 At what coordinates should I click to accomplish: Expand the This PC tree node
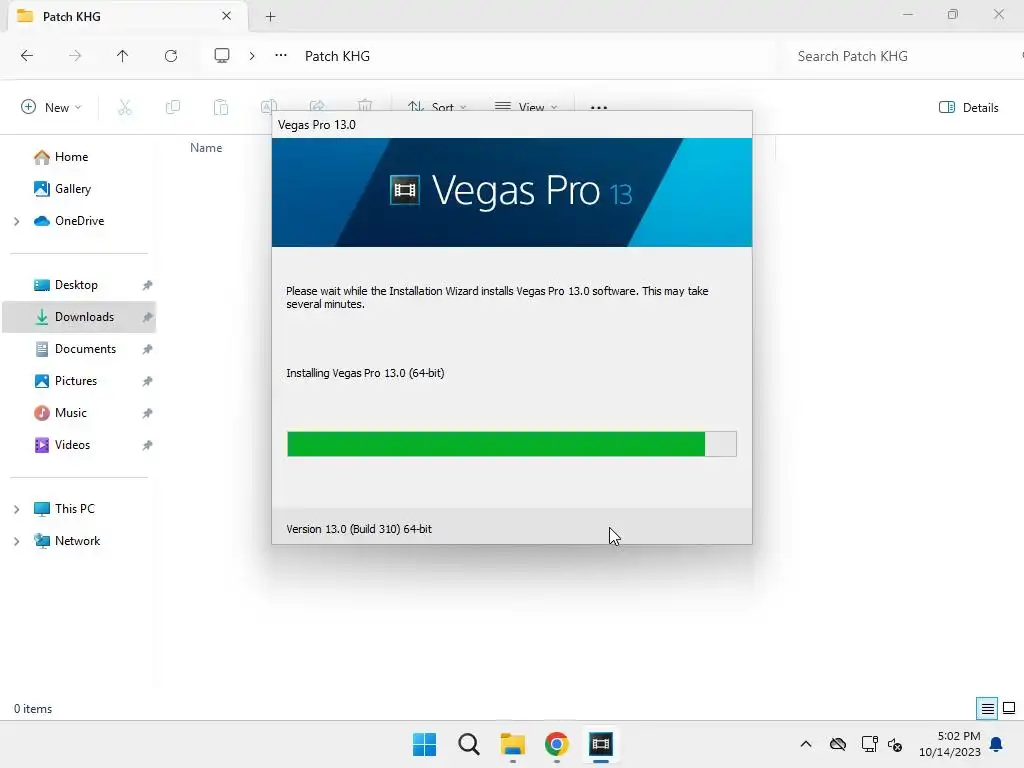click(16, 509)
